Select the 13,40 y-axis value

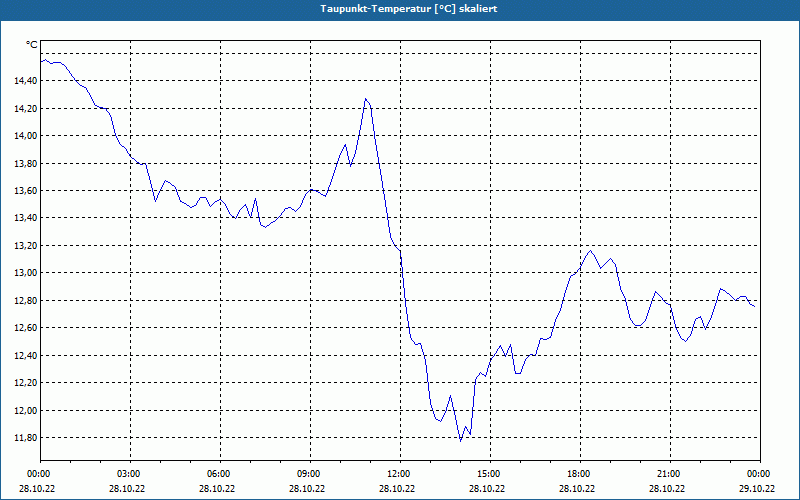click(x=25, y=218)
